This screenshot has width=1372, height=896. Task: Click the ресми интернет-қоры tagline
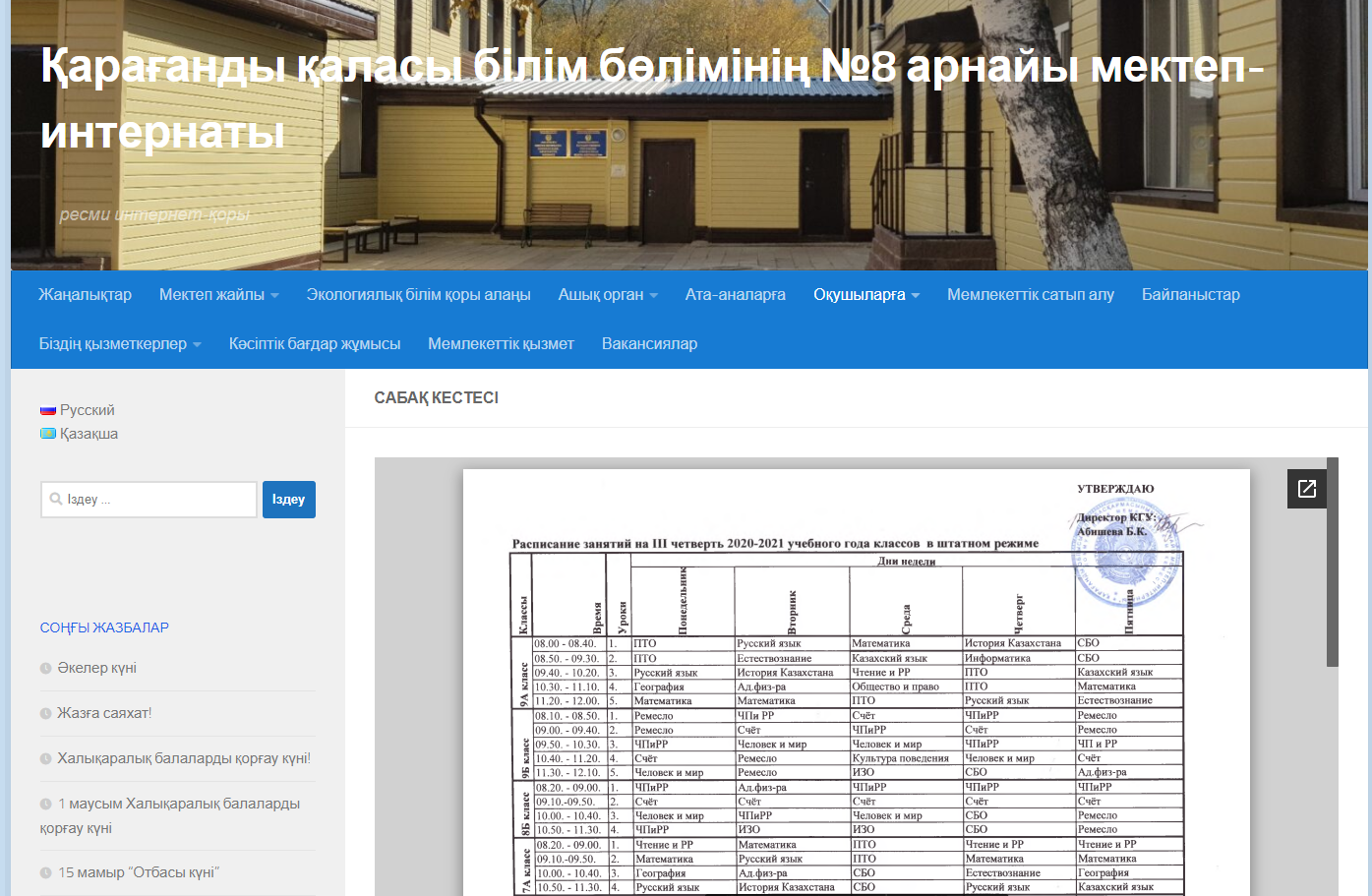154,214
